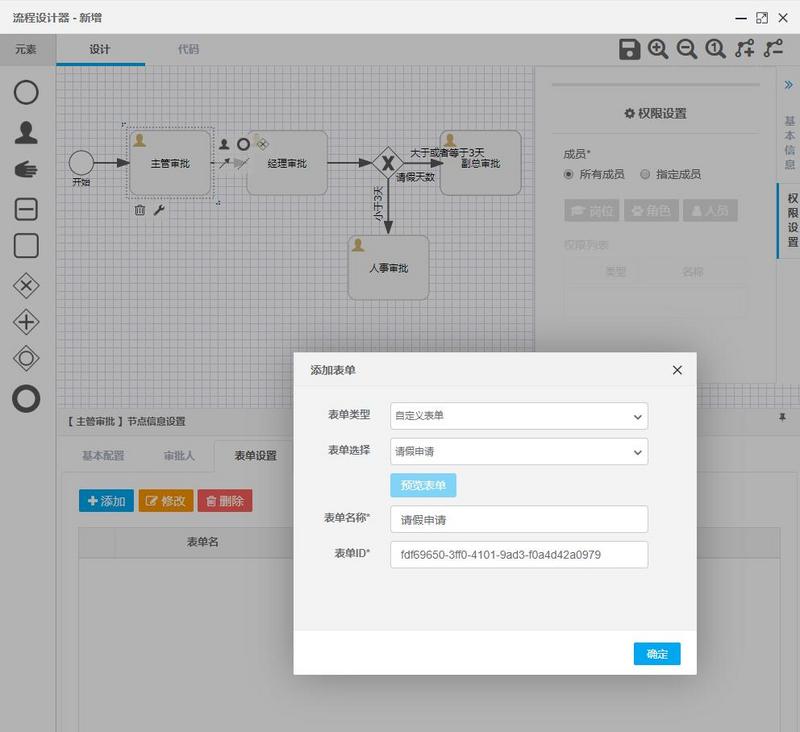Confirm dialog with 确定 button
The width and height of the screenshot is (800, 732).
(657, 653)
